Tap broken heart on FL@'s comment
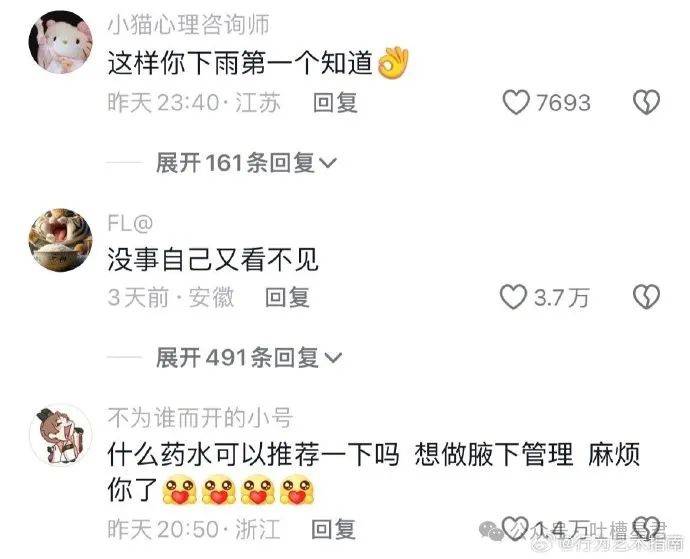 646,297
